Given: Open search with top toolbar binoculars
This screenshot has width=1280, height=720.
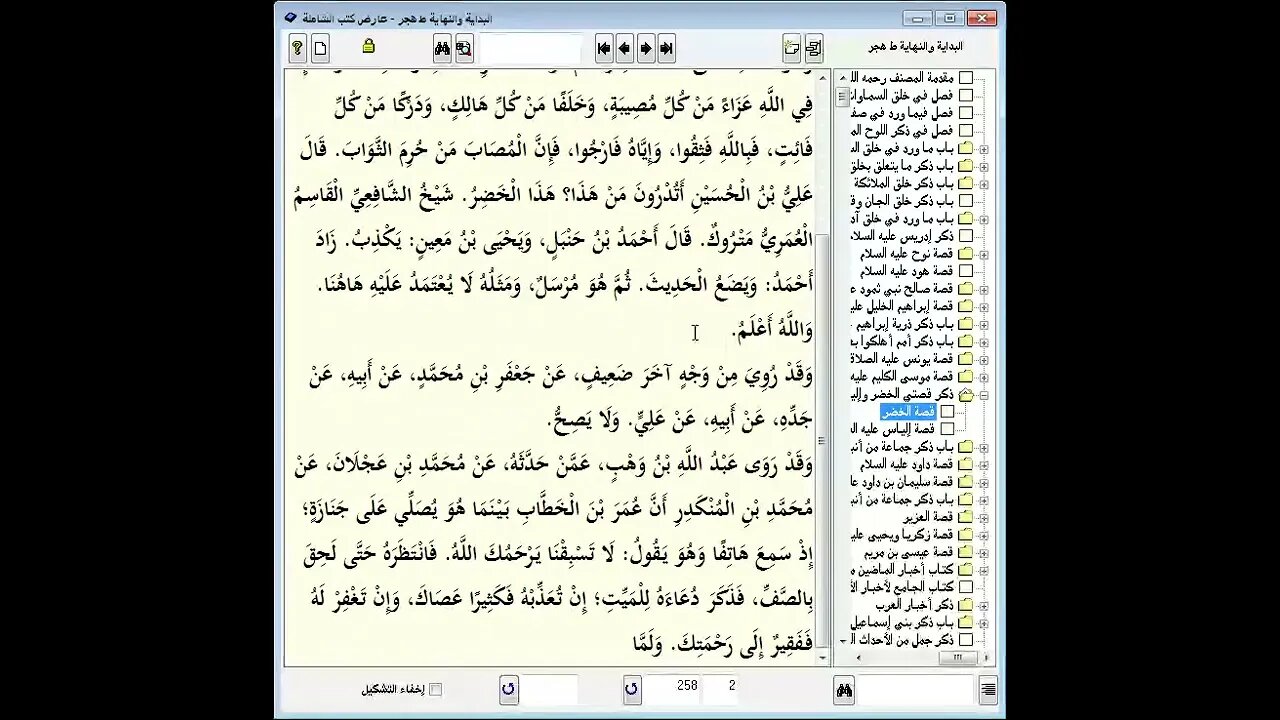Looking at the screenshot, I should (x=442, y=48).
